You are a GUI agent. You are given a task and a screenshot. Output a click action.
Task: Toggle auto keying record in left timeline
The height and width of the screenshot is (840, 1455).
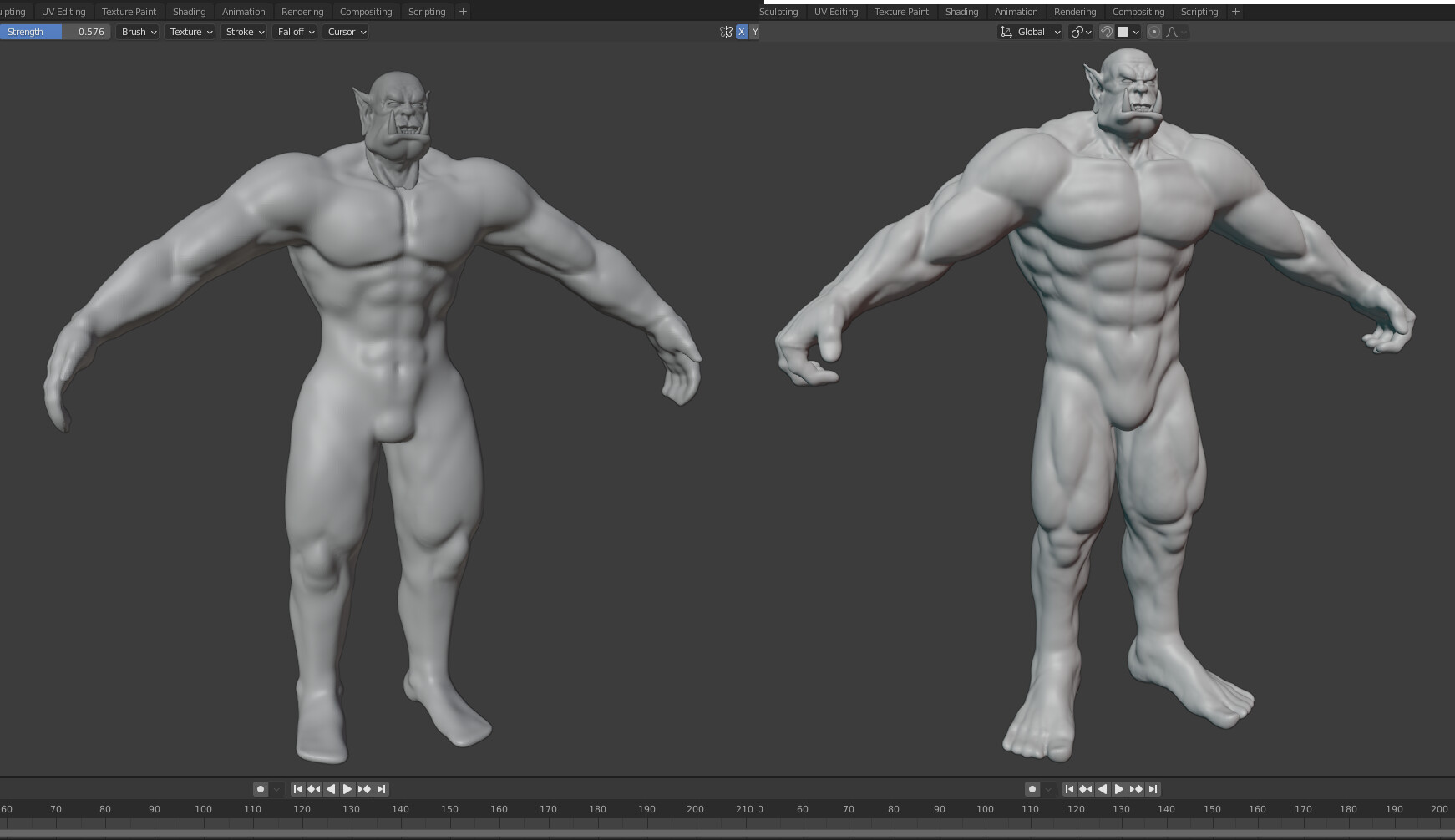coord(261,789)
